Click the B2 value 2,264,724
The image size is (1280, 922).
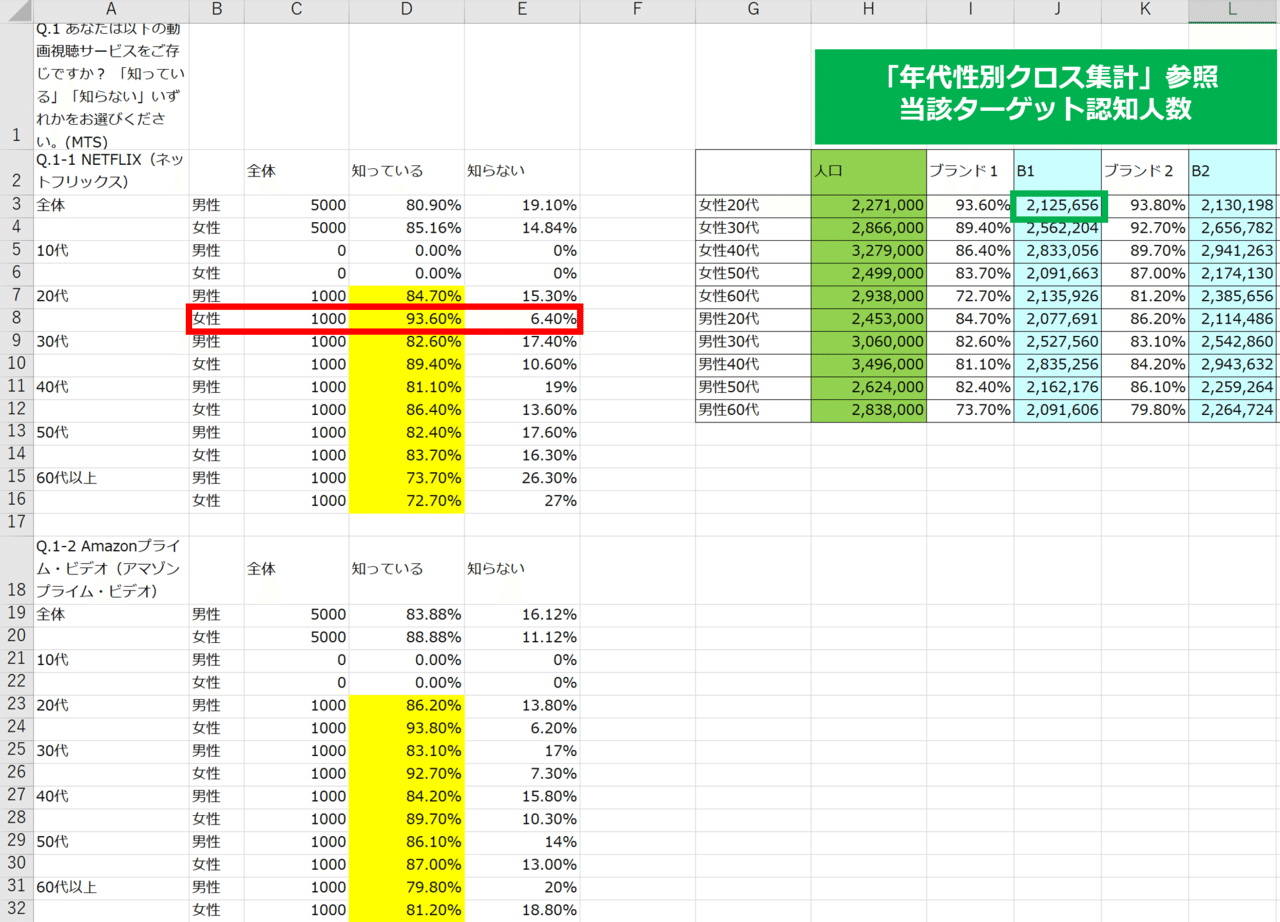click(x=1233, y=410)
